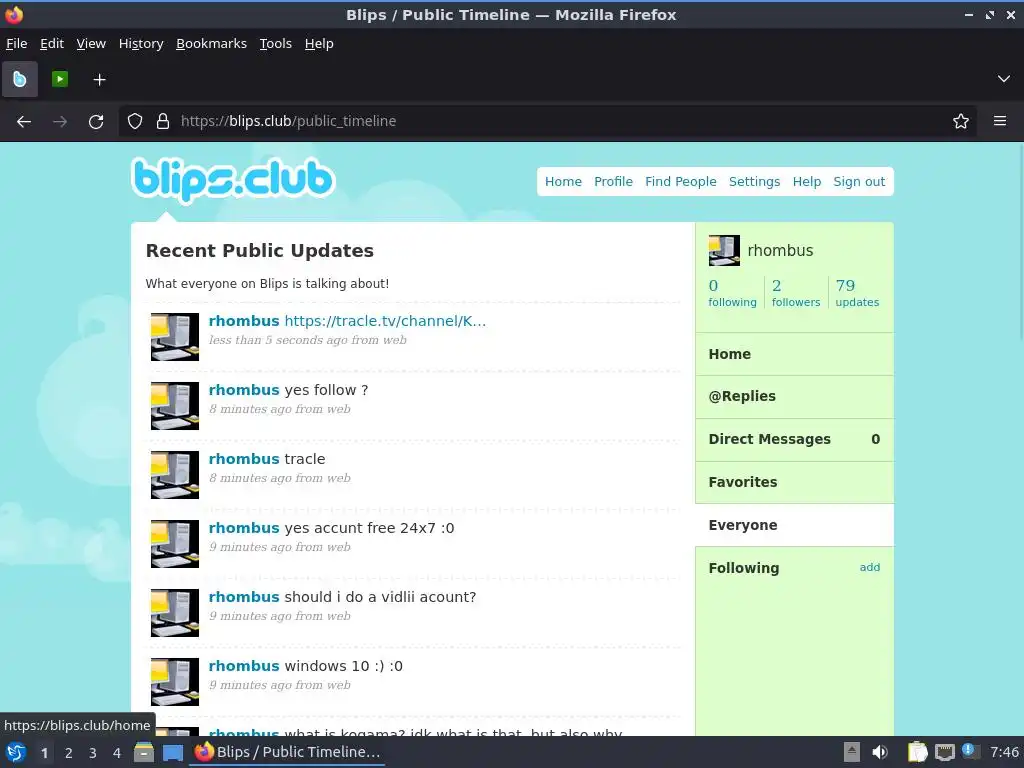Click avatar beside 'yes accunt free 24x7' post
Screen dimensions: 1024x768
point(175,544)
